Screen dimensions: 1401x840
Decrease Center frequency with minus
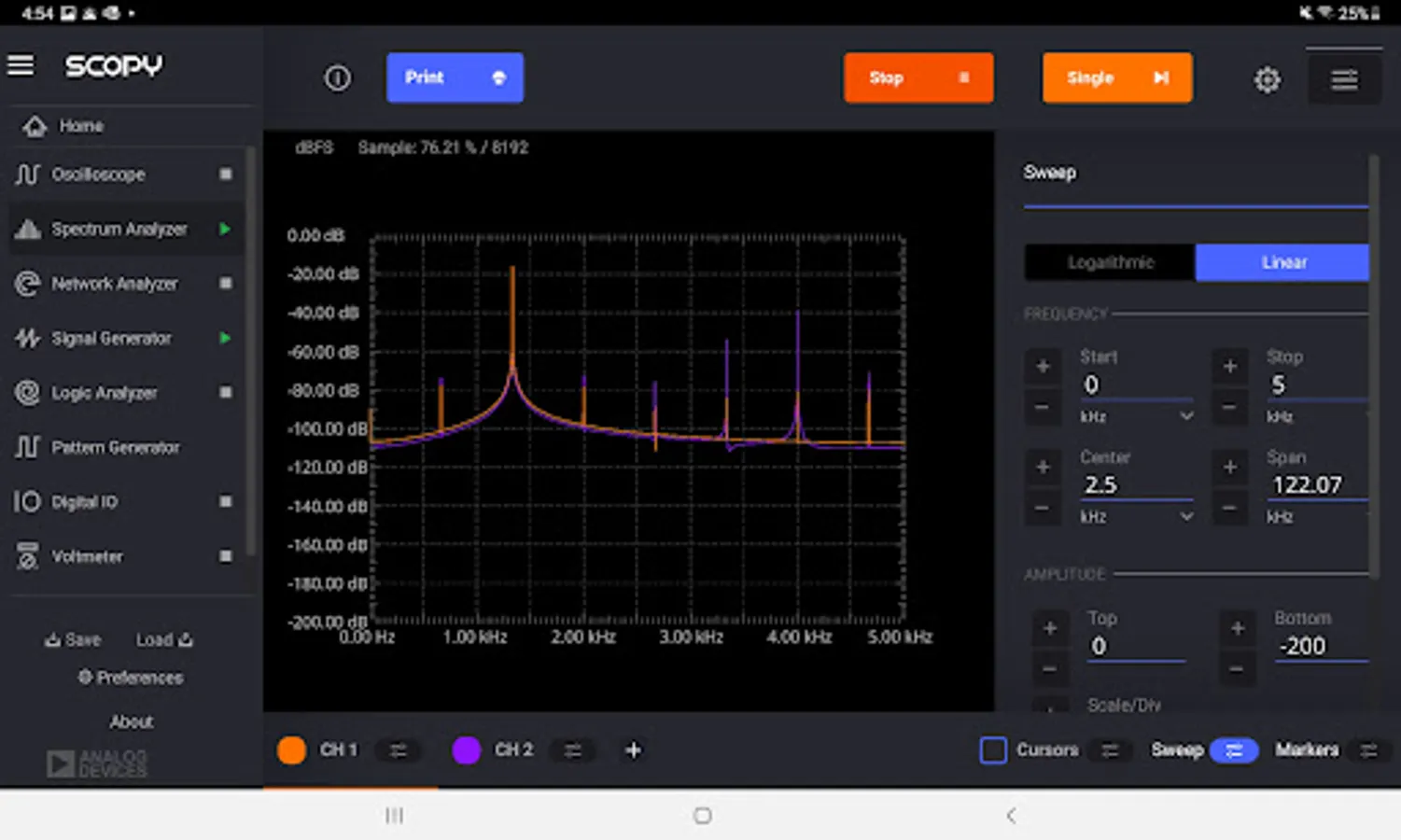click(1043, 508)
